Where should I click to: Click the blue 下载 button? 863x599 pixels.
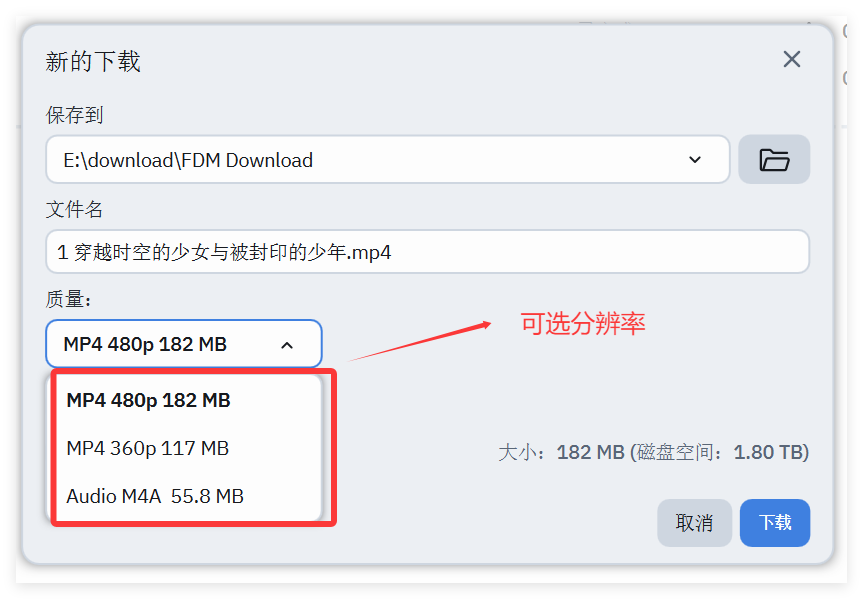774,522
